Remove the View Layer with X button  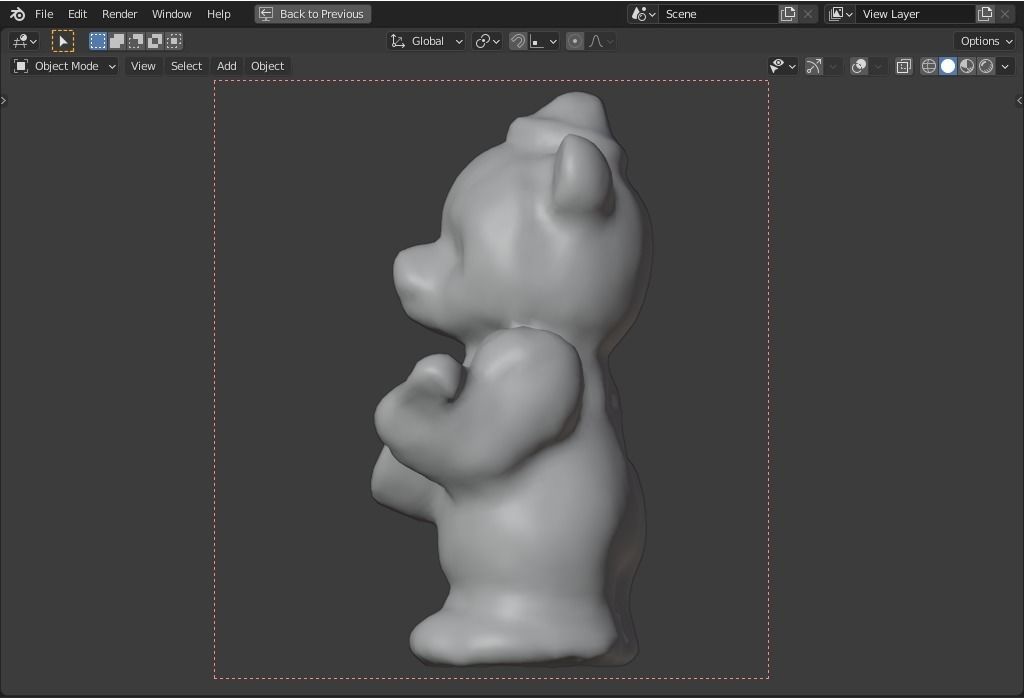1005,14
